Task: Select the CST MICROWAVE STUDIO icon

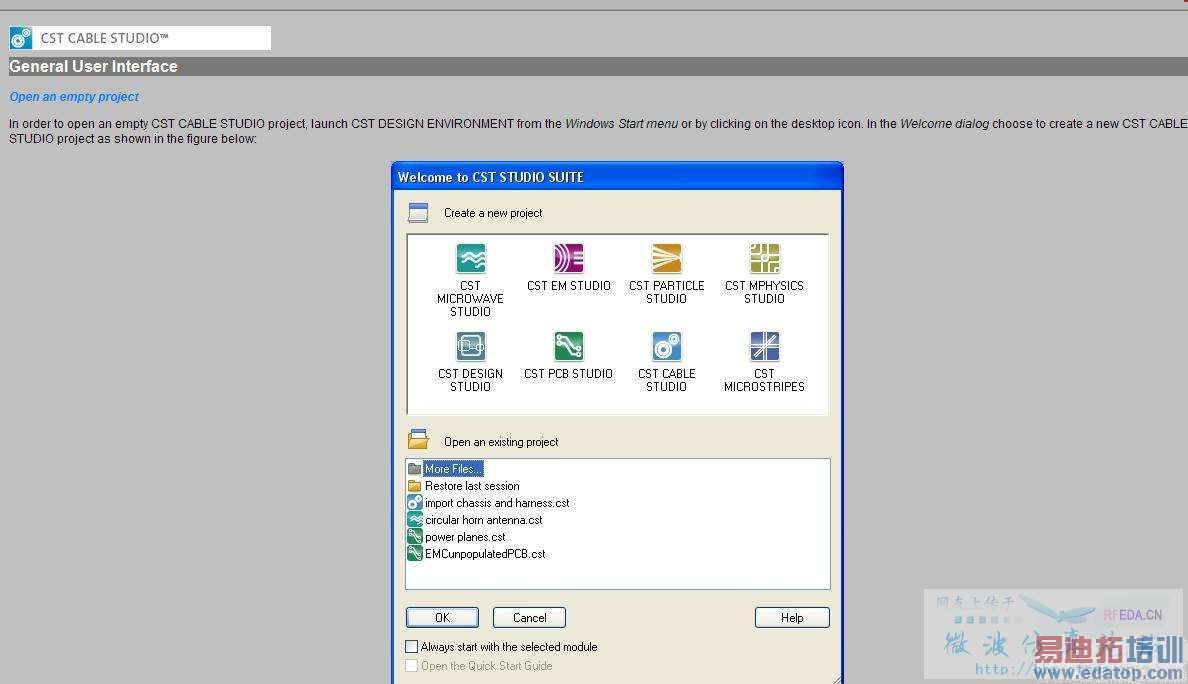Action: click(x=471, y=258)
